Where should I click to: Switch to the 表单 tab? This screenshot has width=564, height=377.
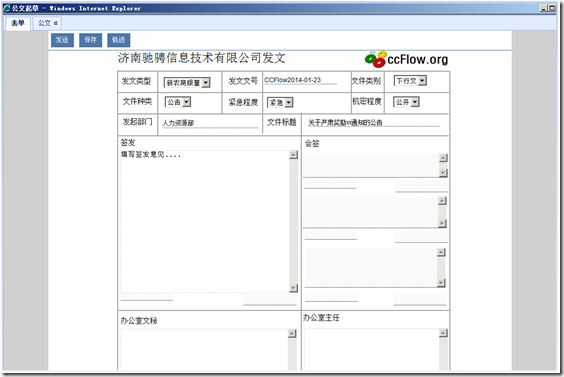[18, 23]
